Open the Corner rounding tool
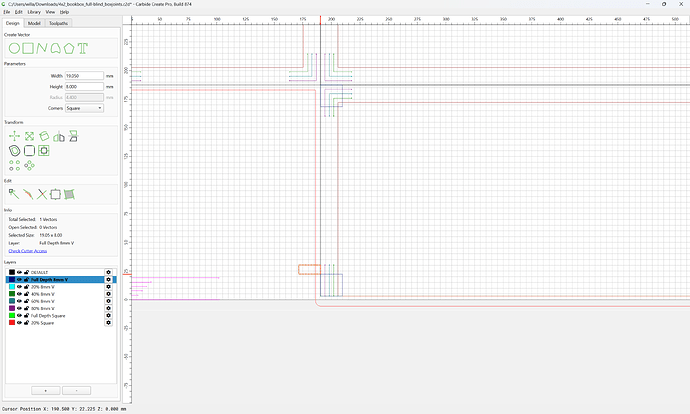This screenshot has width=690, height=414. coord(29,151)
